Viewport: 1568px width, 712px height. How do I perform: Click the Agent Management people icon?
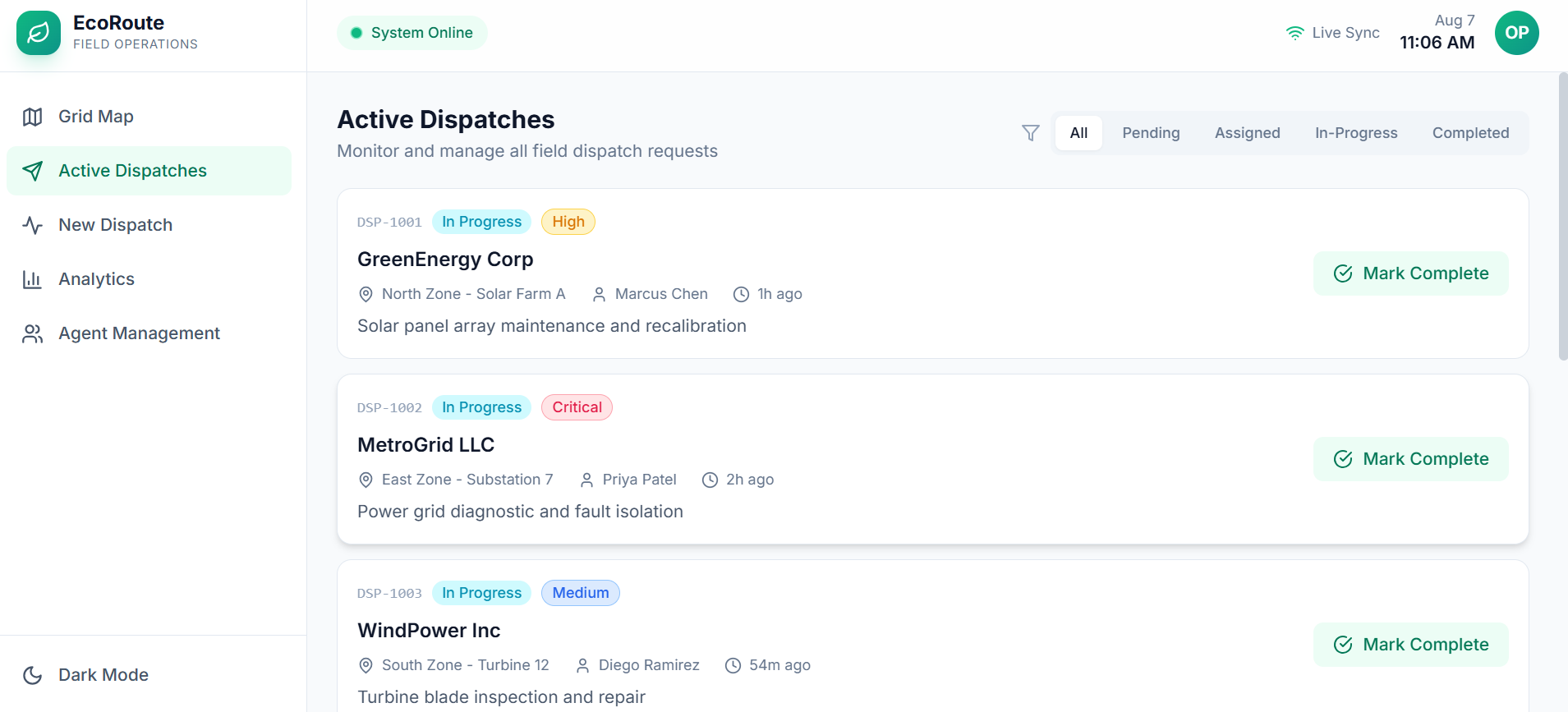[x=33, y=333]
